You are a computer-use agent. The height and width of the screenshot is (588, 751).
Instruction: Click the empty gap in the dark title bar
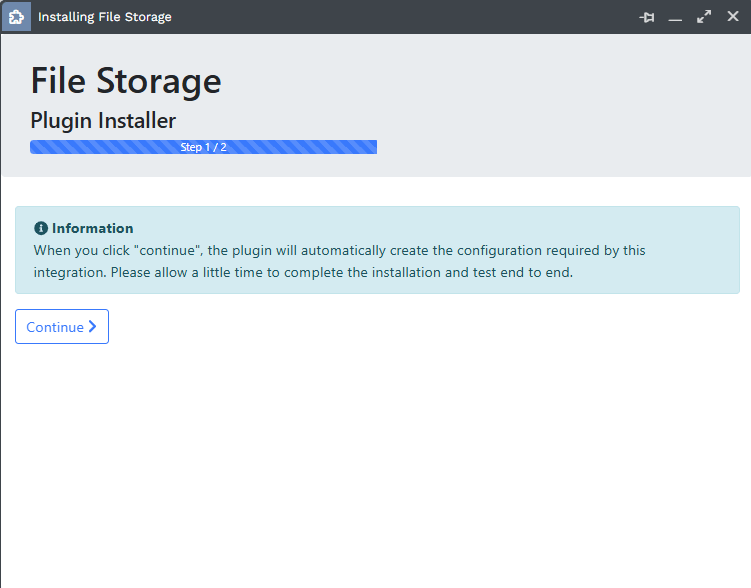(x=400, y=17)
